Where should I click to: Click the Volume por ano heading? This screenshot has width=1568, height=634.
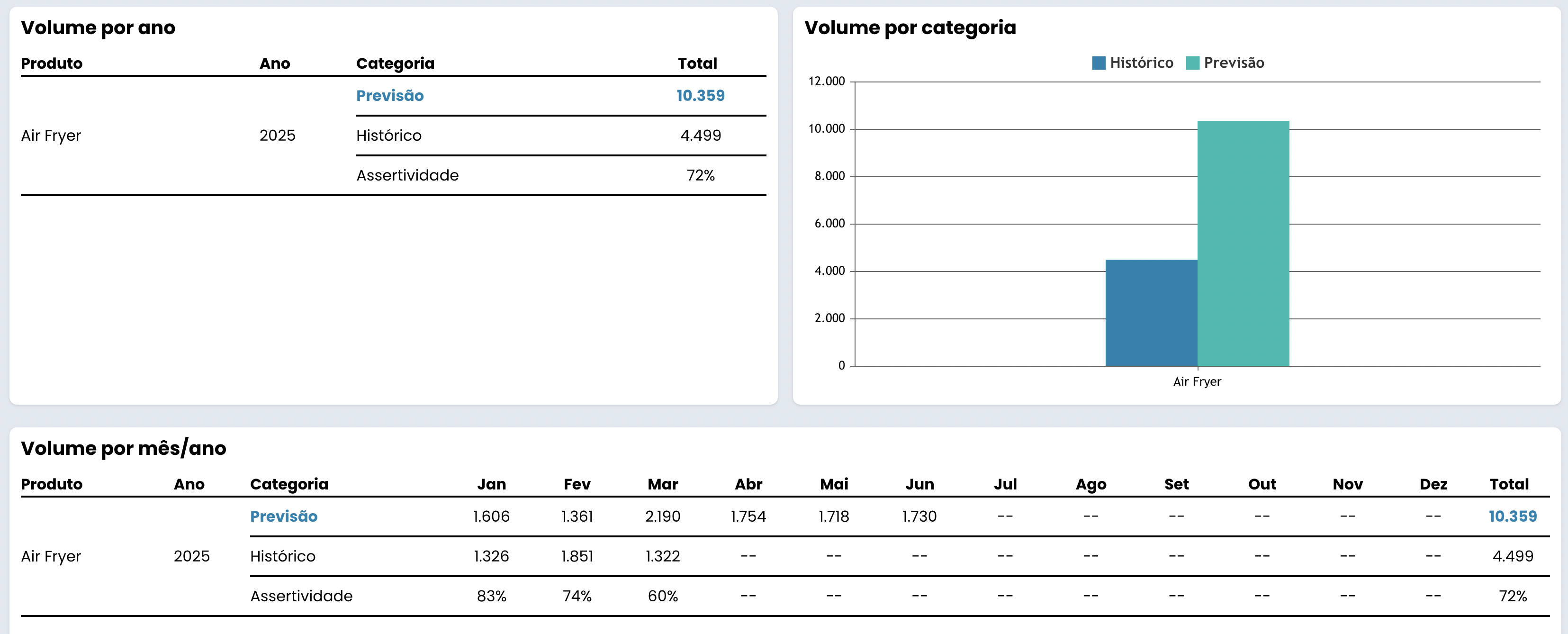98,27
